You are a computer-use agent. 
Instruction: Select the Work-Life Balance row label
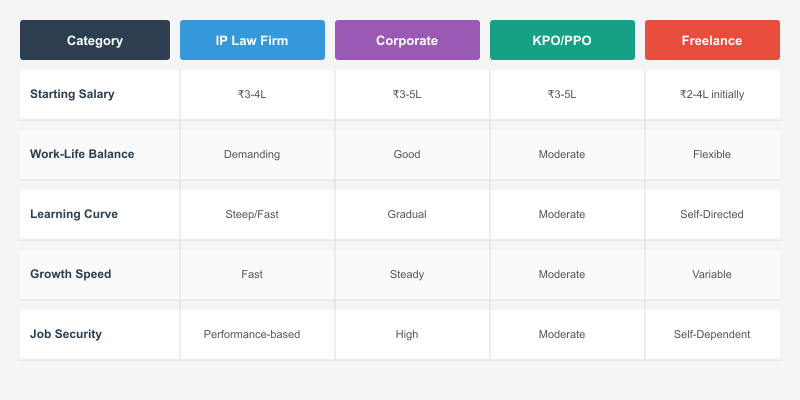82,155
